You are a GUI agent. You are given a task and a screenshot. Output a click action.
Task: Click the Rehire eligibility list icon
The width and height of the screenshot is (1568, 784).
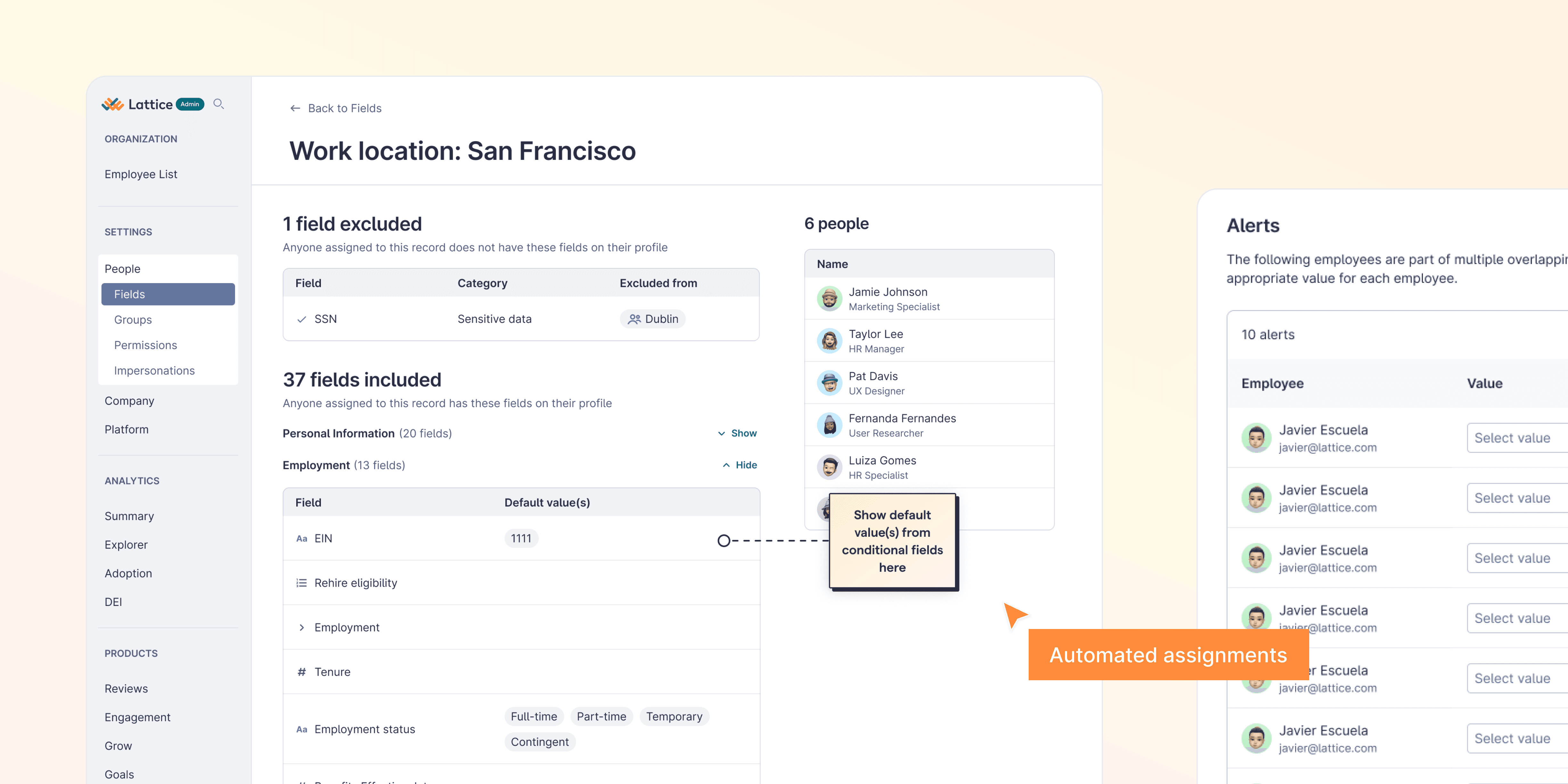[301, 583]
